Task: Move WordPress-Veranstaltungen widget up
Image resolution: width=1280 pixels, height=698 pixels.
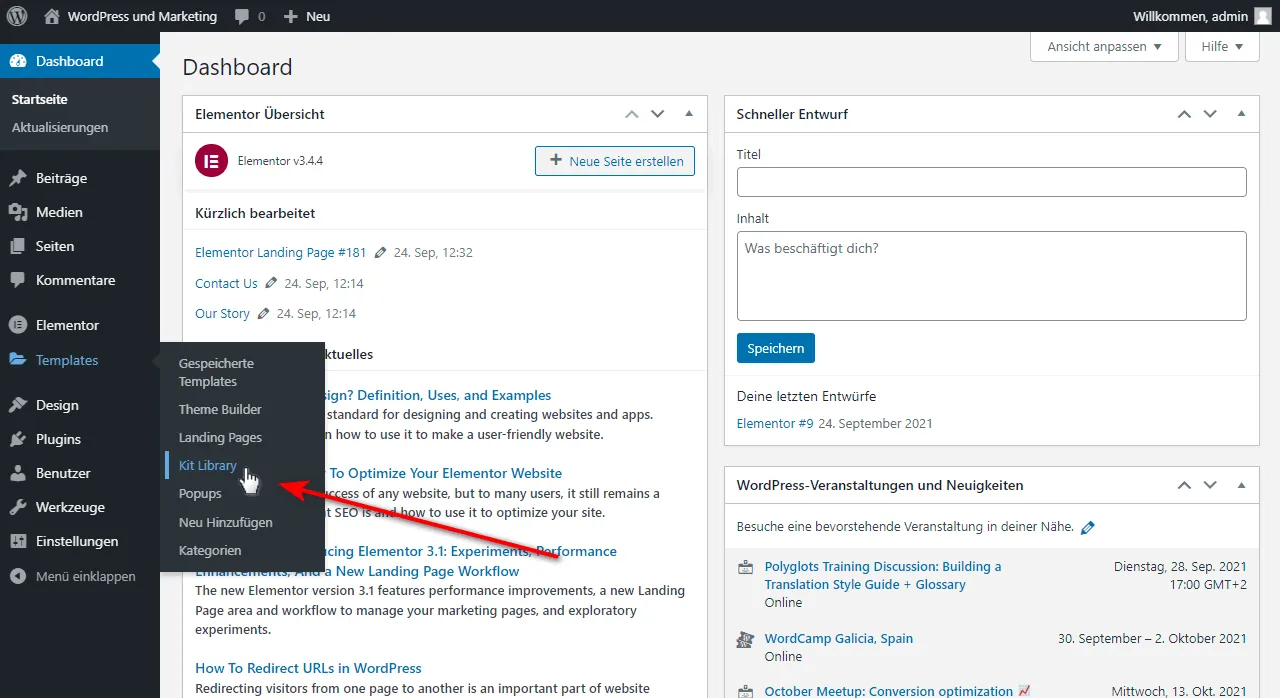Action: (1184, 485)
